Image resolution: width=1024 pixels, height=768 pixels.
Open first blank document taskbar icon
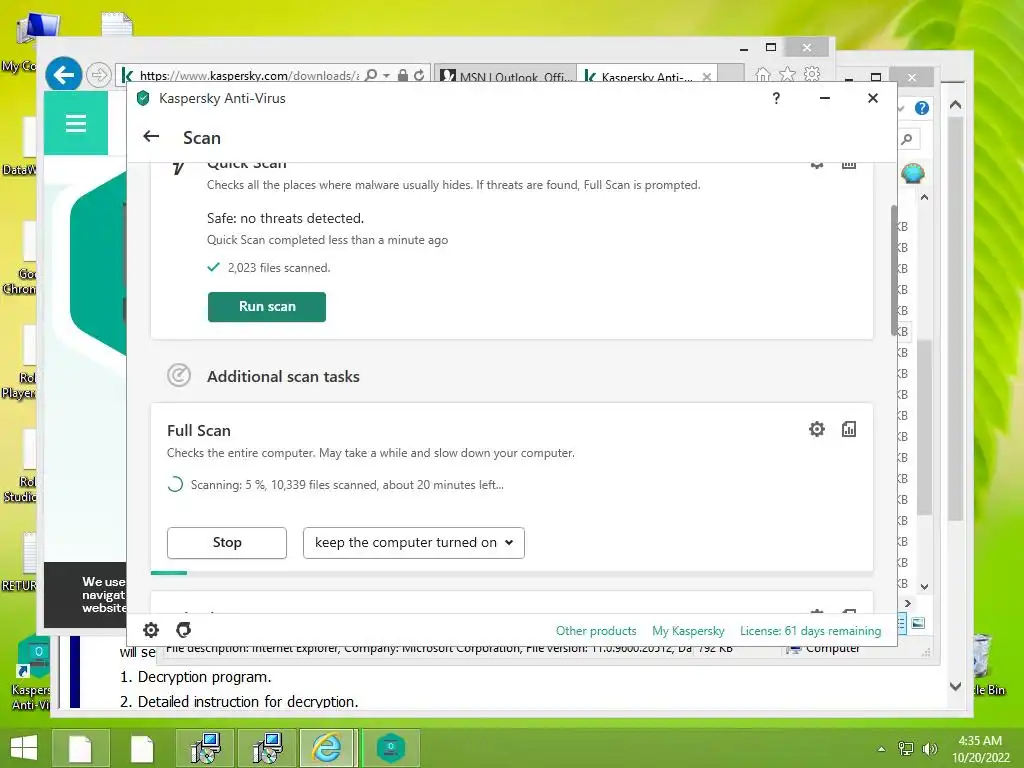pyautogui.click(x=80, y=748)
